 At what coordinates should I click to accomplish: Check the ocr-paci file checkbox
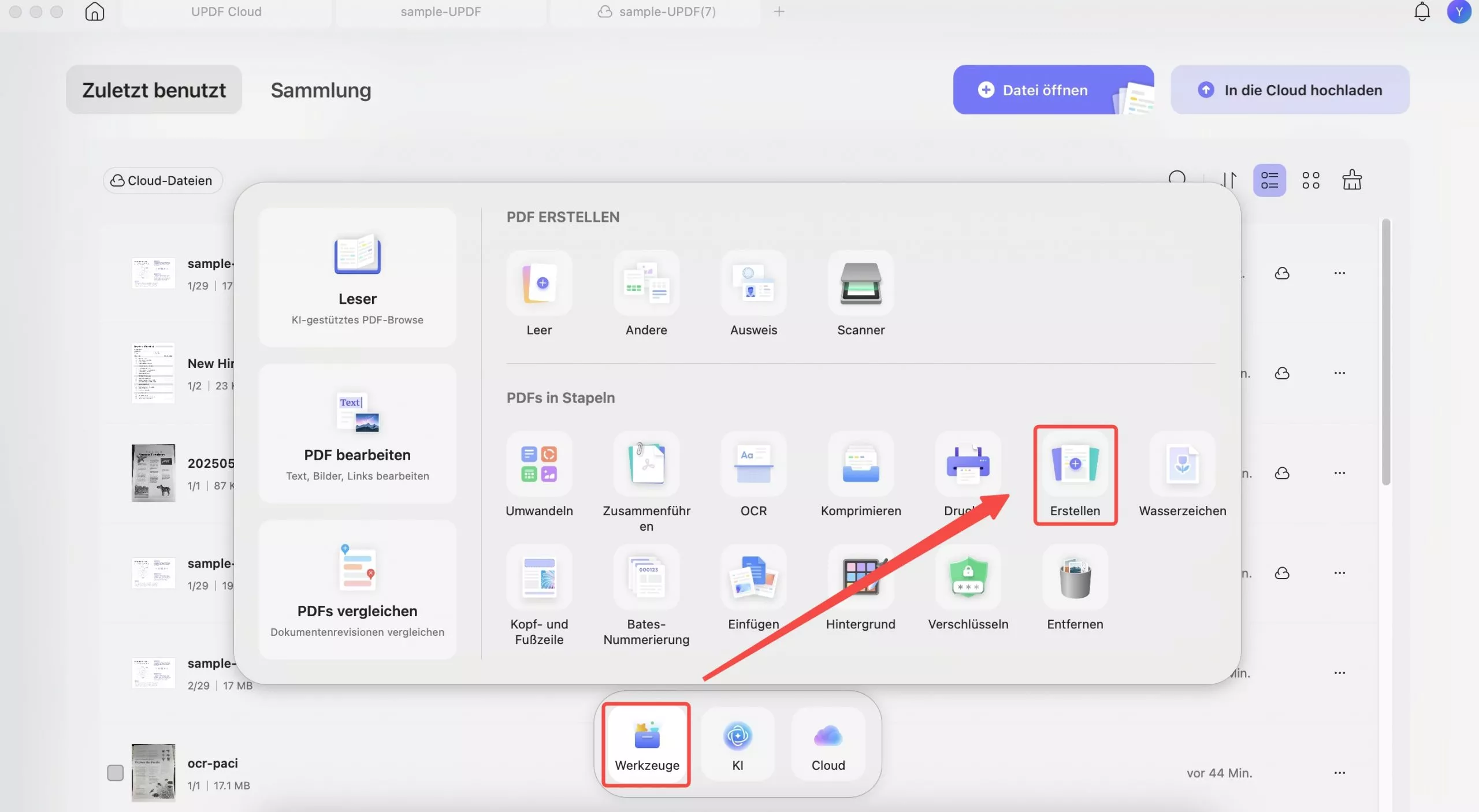click(115, 773)
